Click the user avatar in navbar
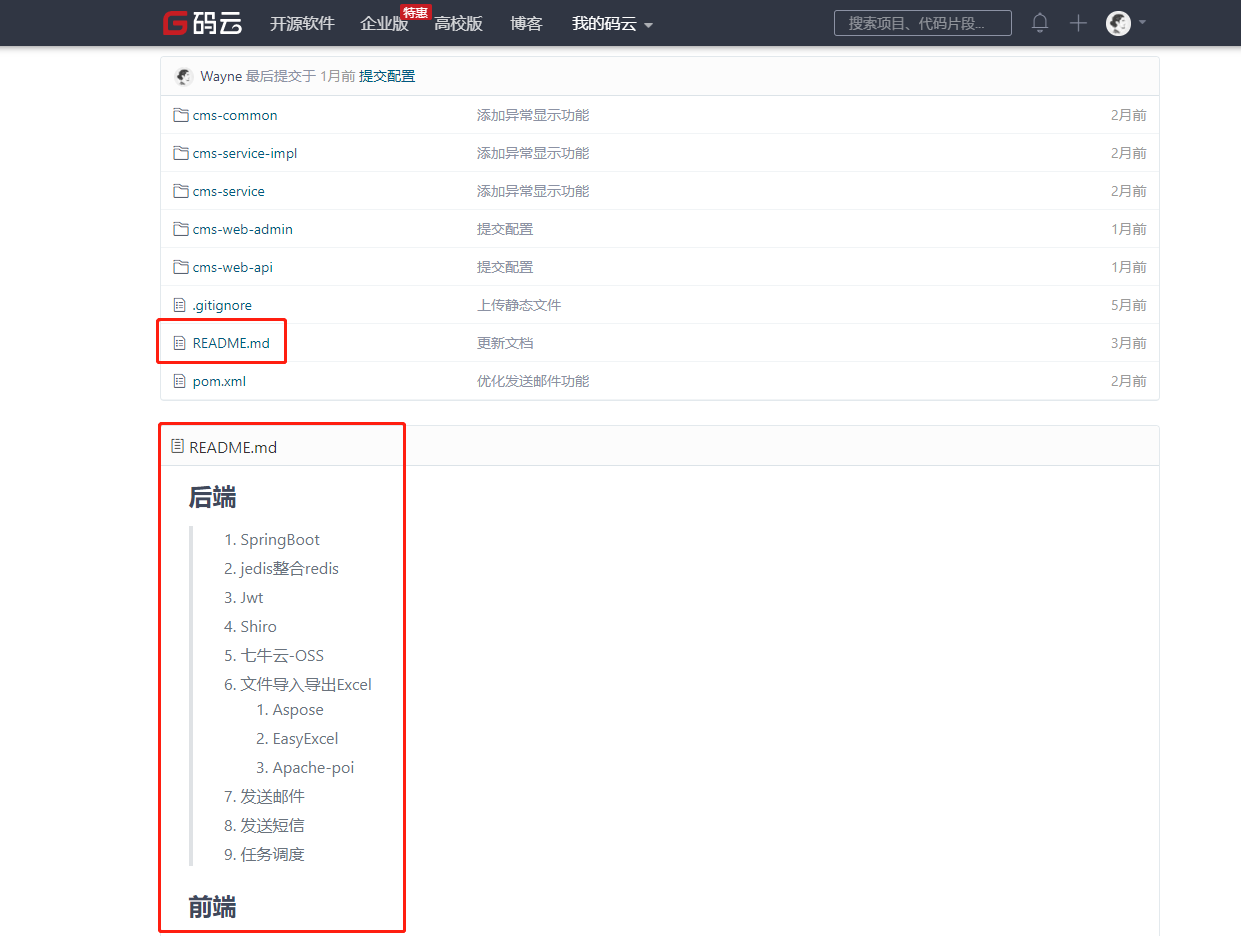 point(1118,23)
